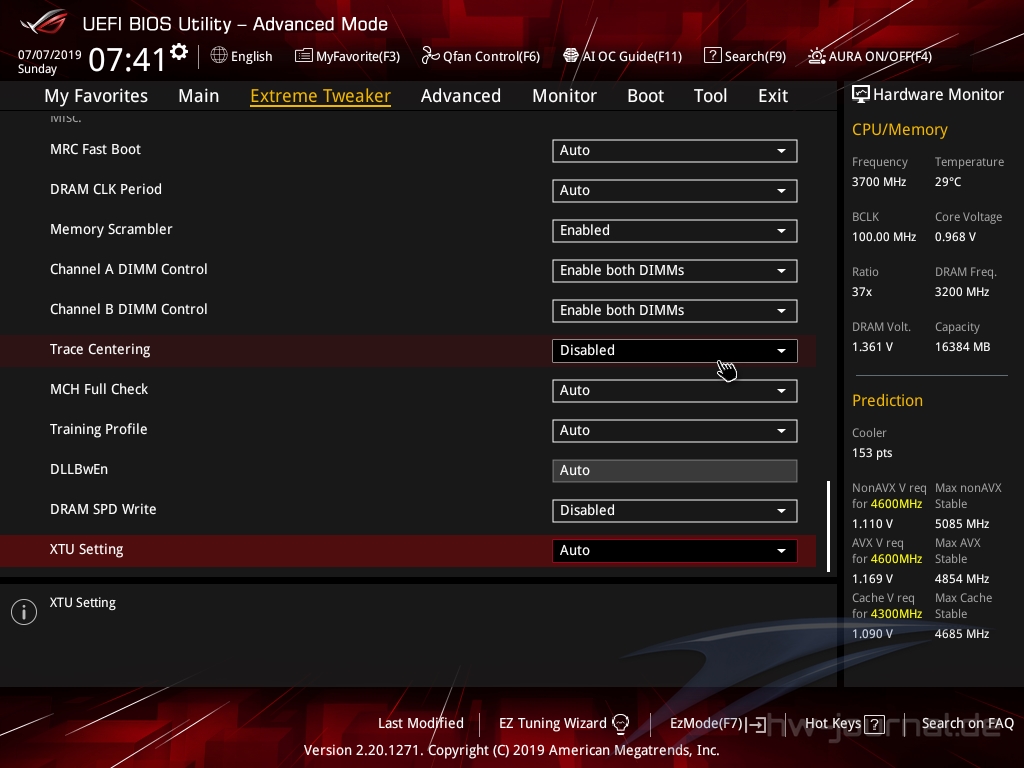Screen dimensions: 1024x768
Task: Open Advanced tab
Action: [461, 96]
